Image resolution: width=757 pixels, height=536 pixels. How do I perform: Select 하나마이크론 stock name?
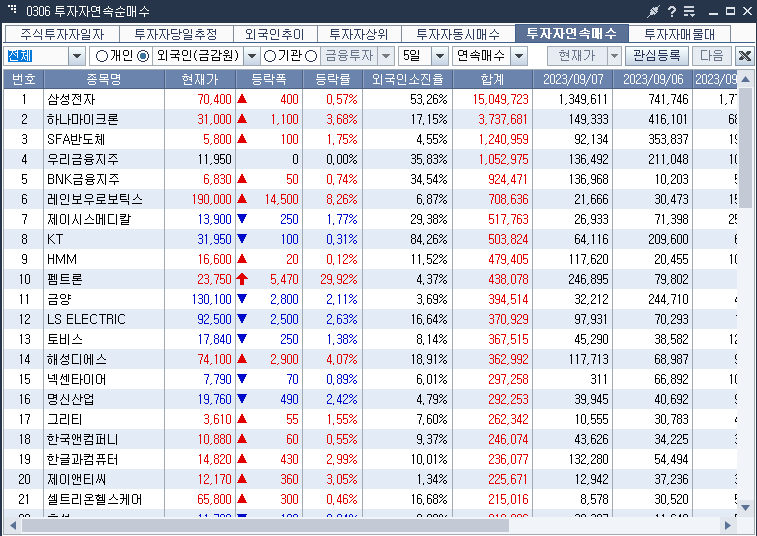click(x=83, y=119)
